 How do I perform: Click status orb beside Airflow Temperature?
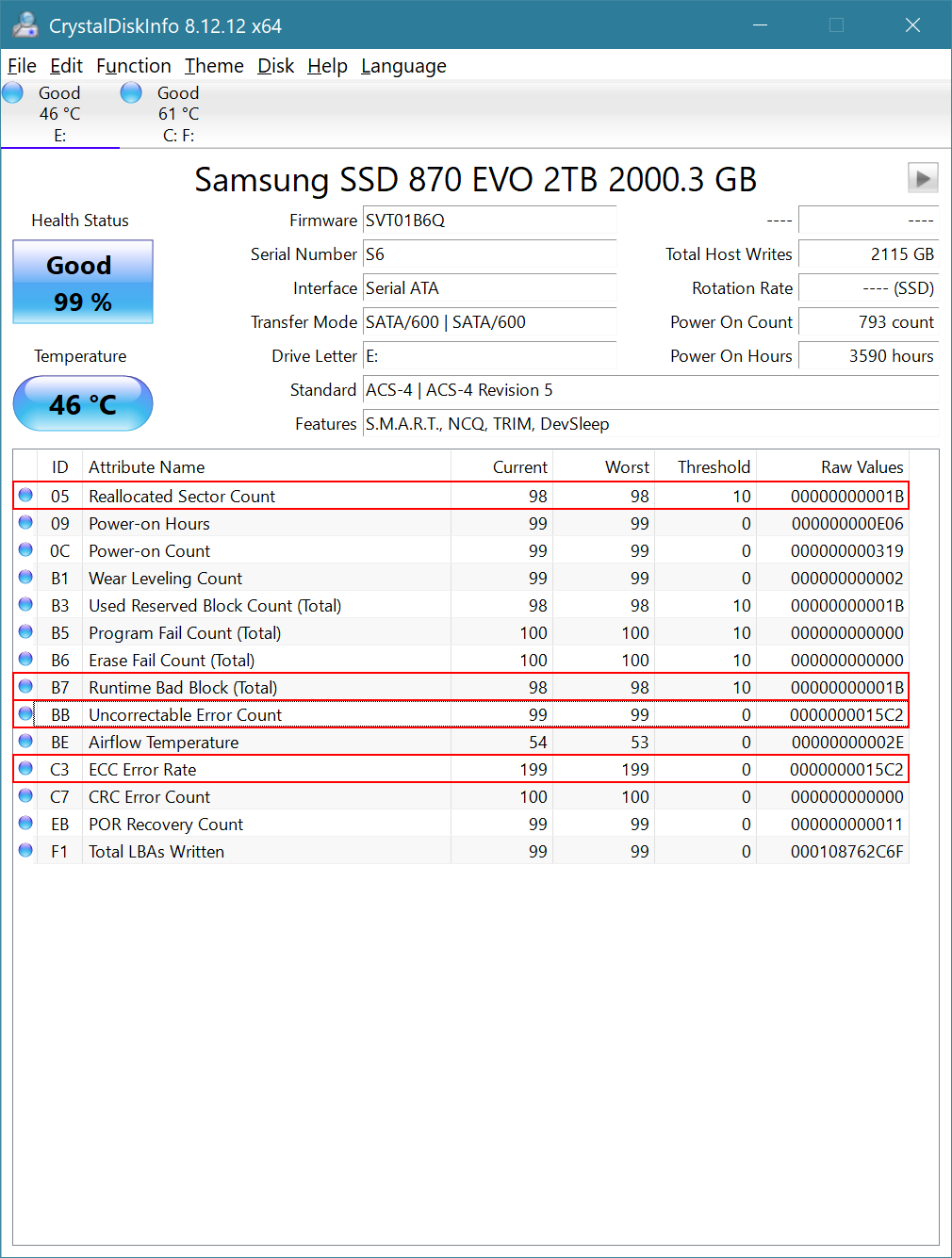[25, 742]
